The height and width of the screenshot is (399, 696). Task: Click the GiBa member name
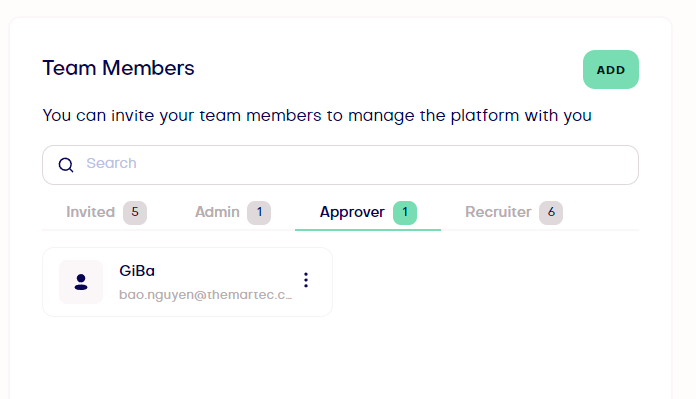[x=137, y=271]
